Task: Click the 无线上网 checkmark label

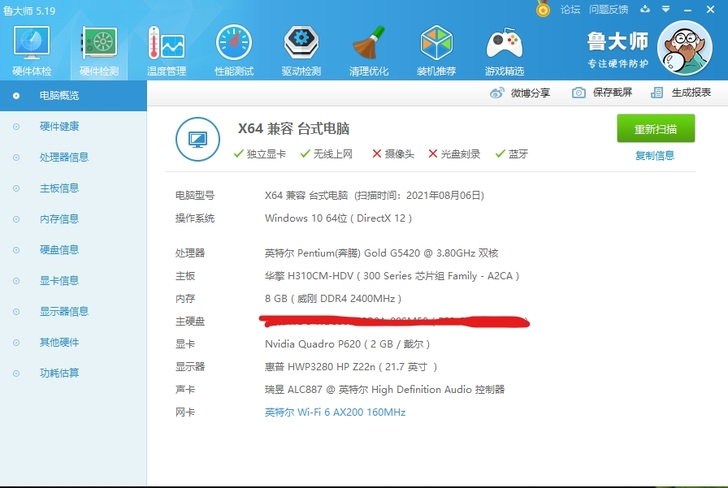Action: pos(326,154)
